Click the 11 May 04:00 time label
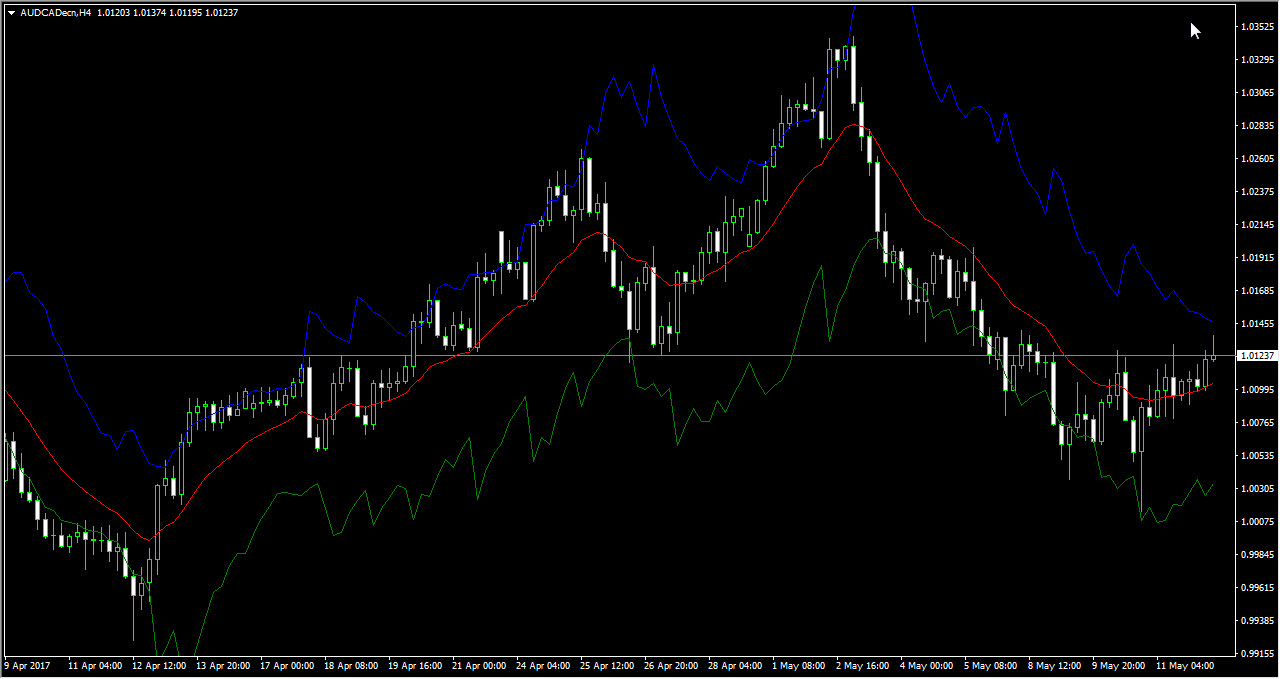 coord(1183,665)
